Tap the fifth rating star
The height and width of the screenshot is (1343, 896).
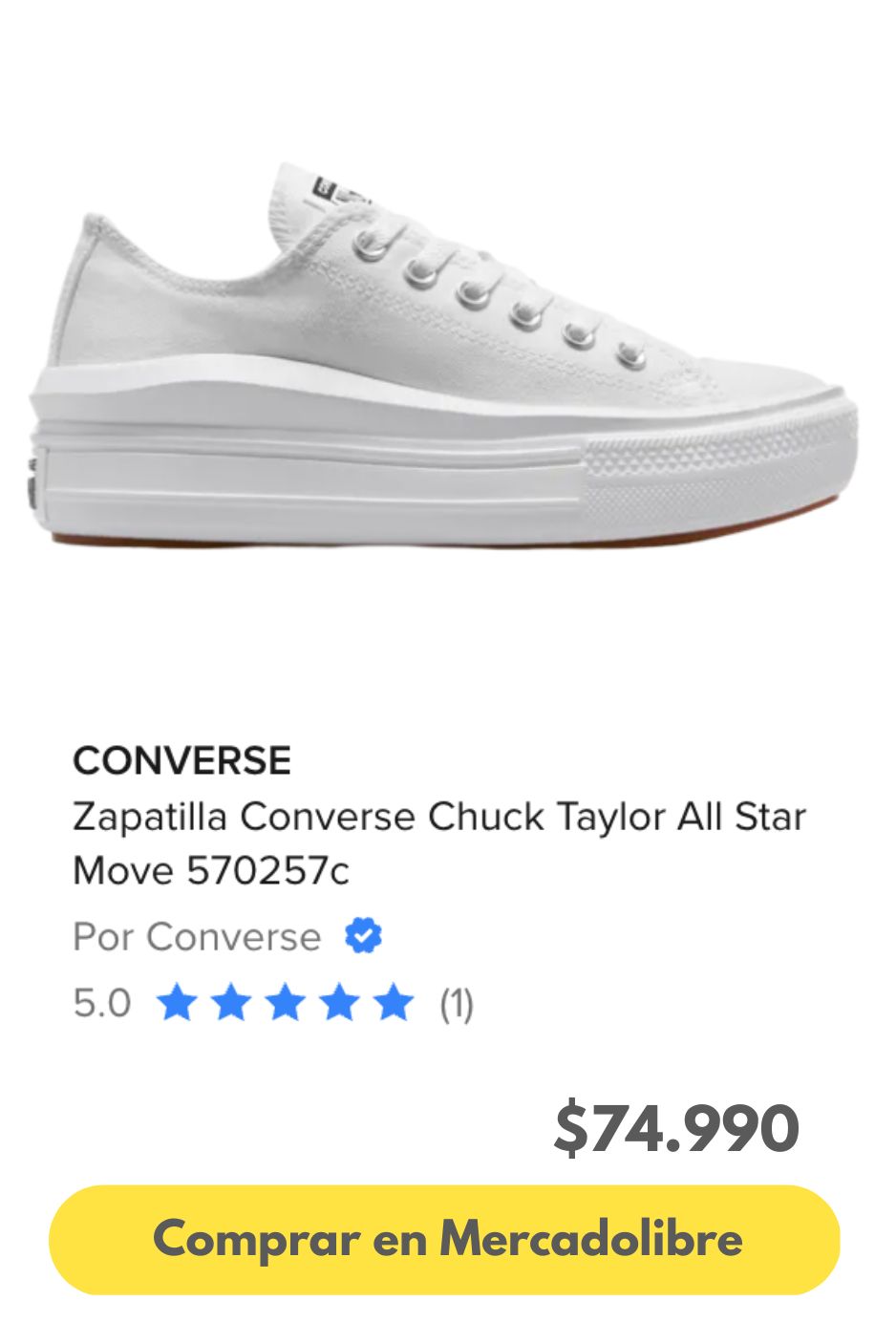394,1004
